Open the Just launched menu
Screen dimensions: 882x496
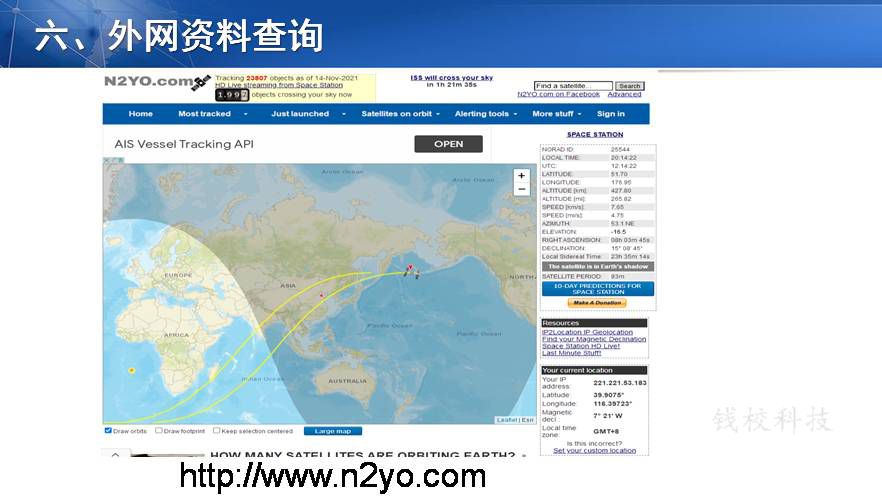coord(300,114)
